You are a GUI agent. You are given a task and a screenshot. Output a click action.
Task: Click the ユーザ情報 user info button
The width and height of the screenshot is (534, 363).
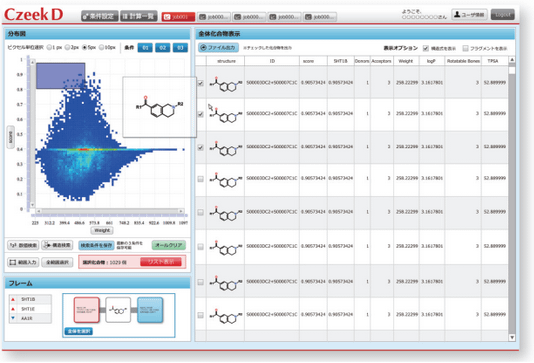coord(470,15)
